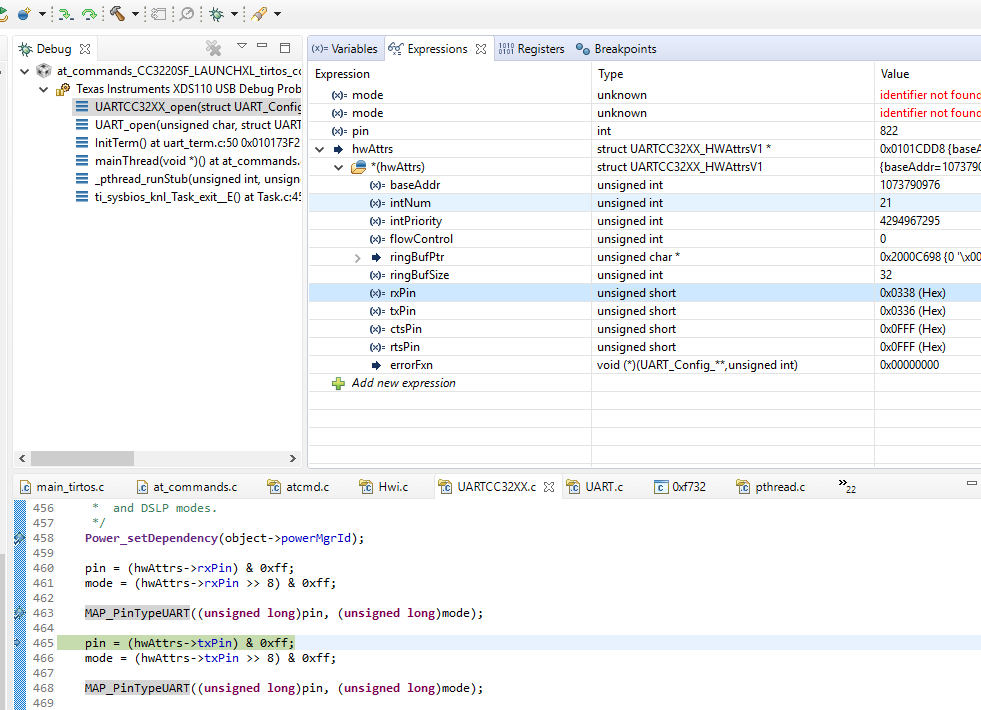Click the Step Over toolbar icon
The width and height of the screenshot is (981, 710).
click(x=90, y=14)
